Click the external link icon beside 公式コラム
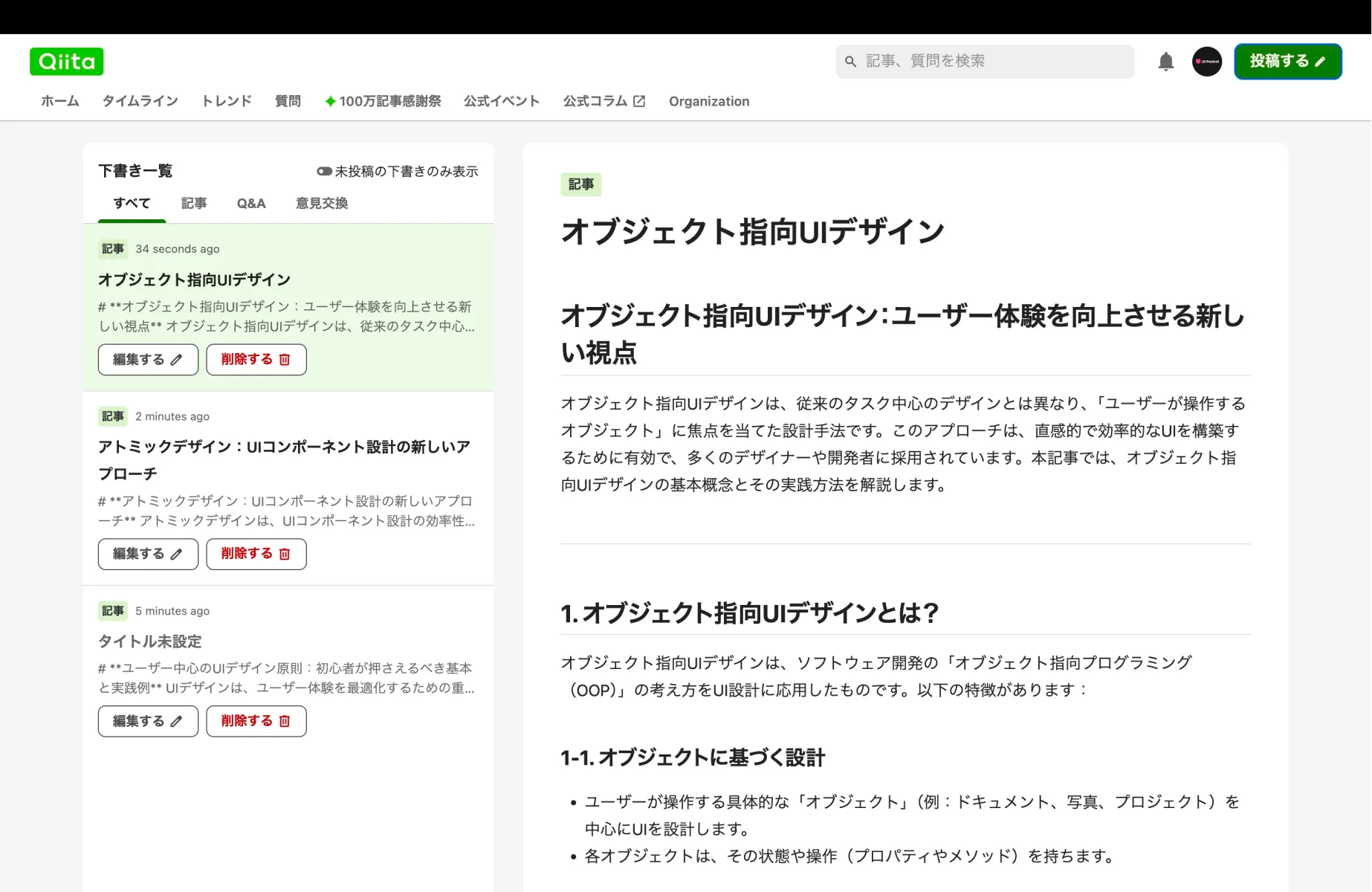This screenshot has width=1372, height=892. 639,100
